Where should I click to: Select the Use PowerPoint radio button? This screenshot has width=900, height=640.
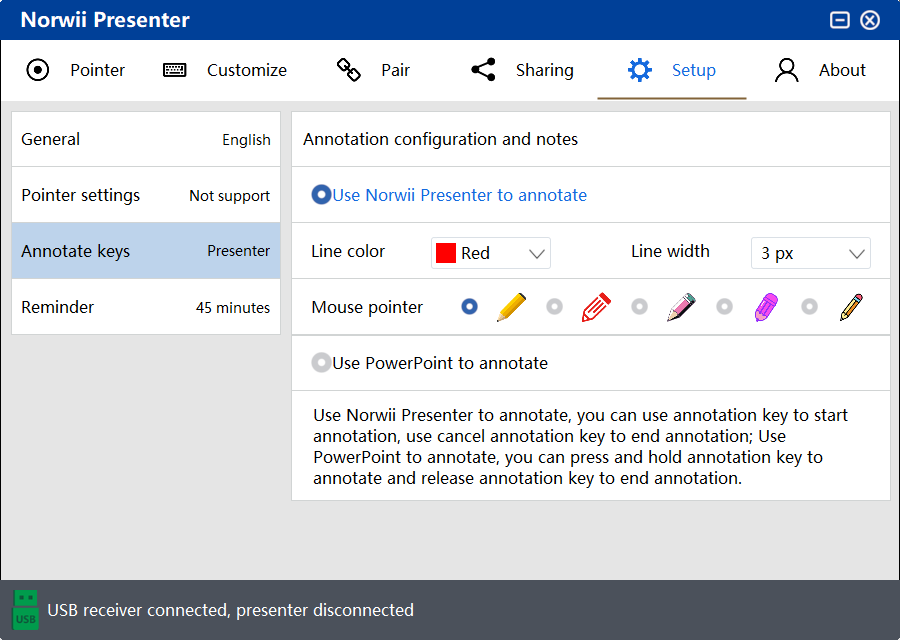321,363
